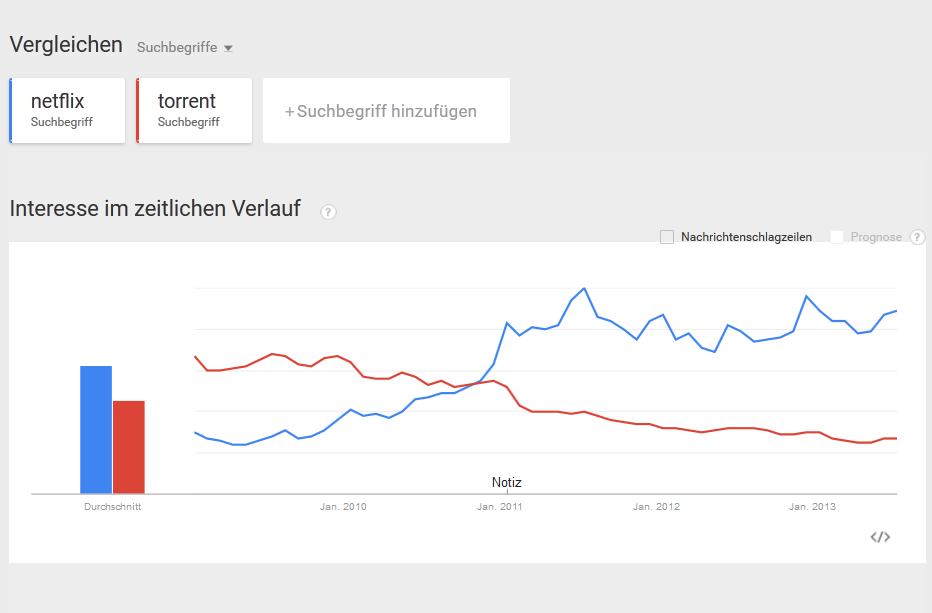The height and width of the screenshot is (613, 932).
Task: Click the Vergleichen heading
Action: tap(66, 45)
